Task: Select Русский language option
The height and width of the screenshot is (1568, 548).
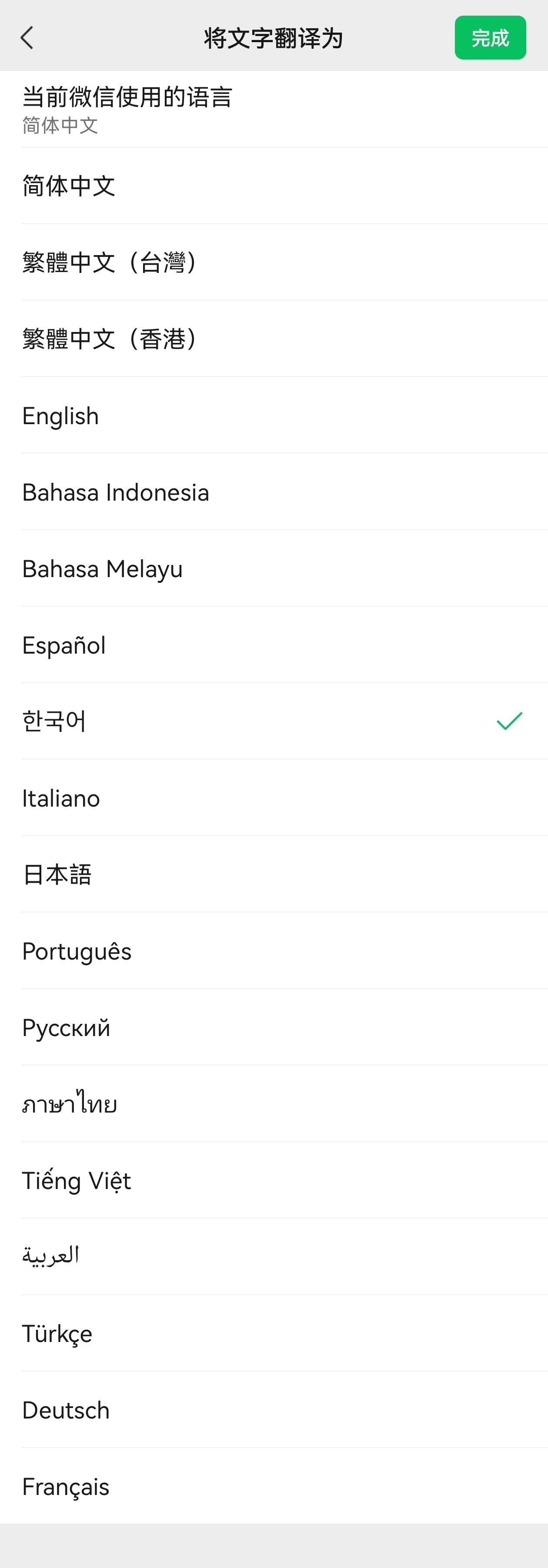Action: click(67, 1027)
